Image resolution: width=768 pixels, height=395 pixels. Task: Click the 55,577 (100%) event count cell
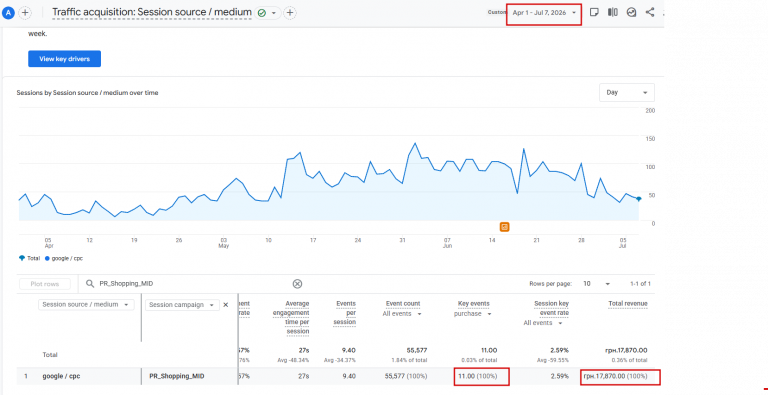tap(406, 376)
